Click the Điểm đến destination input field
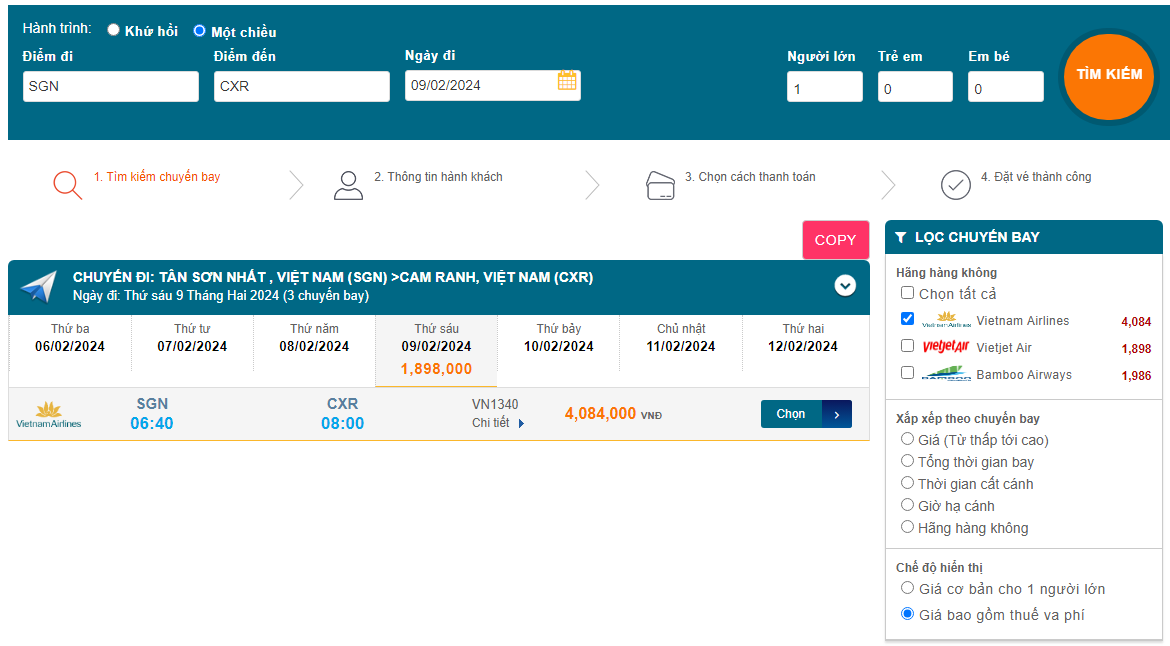Screen dimensions: 1170x646 [x=301, y=86]
